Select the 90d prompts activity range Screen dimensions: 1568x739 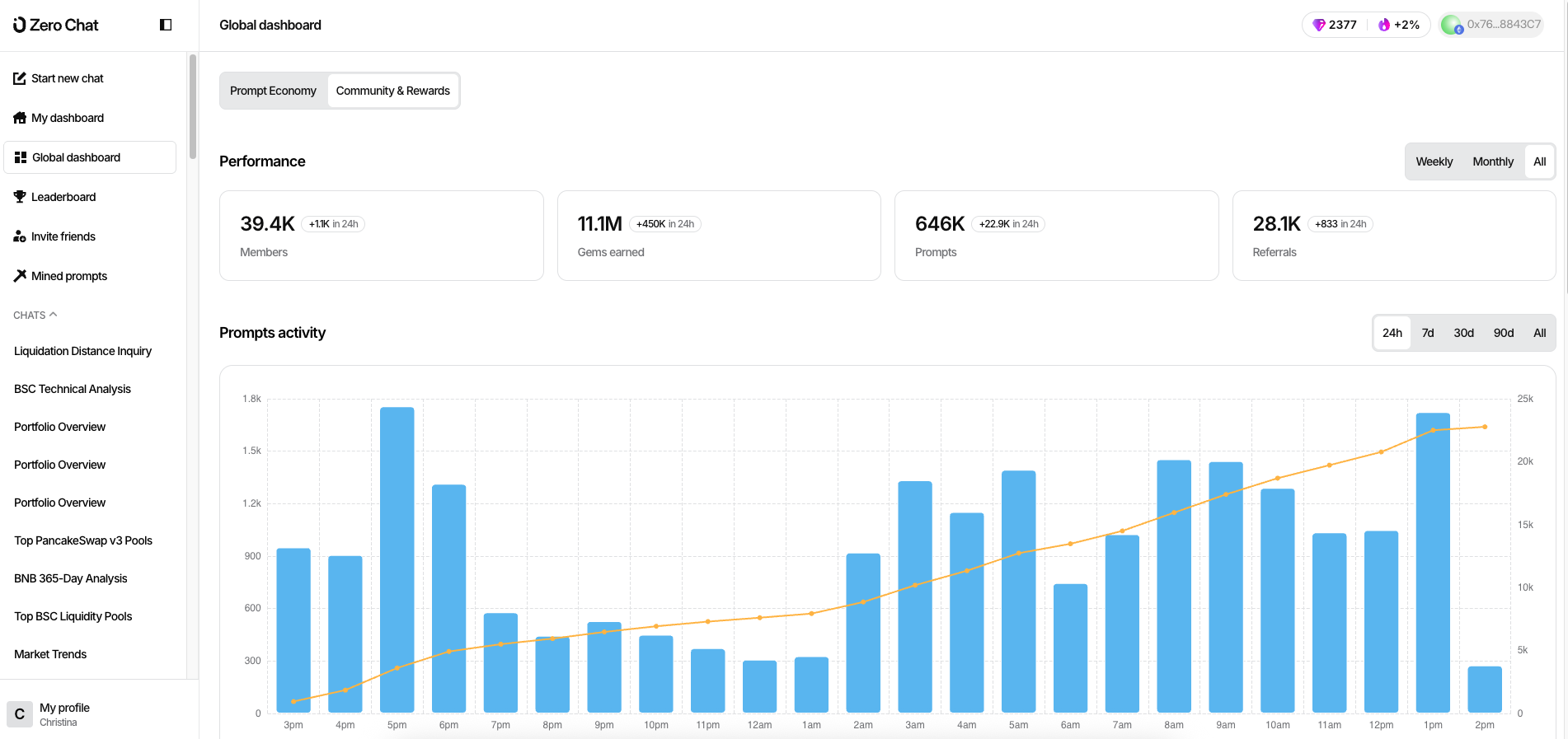(x=1504, y=333)
